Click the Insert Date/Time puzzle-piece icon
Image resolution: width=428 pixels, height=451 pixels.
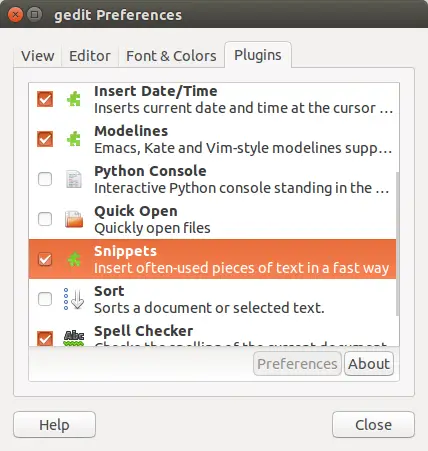coord(74,99)
